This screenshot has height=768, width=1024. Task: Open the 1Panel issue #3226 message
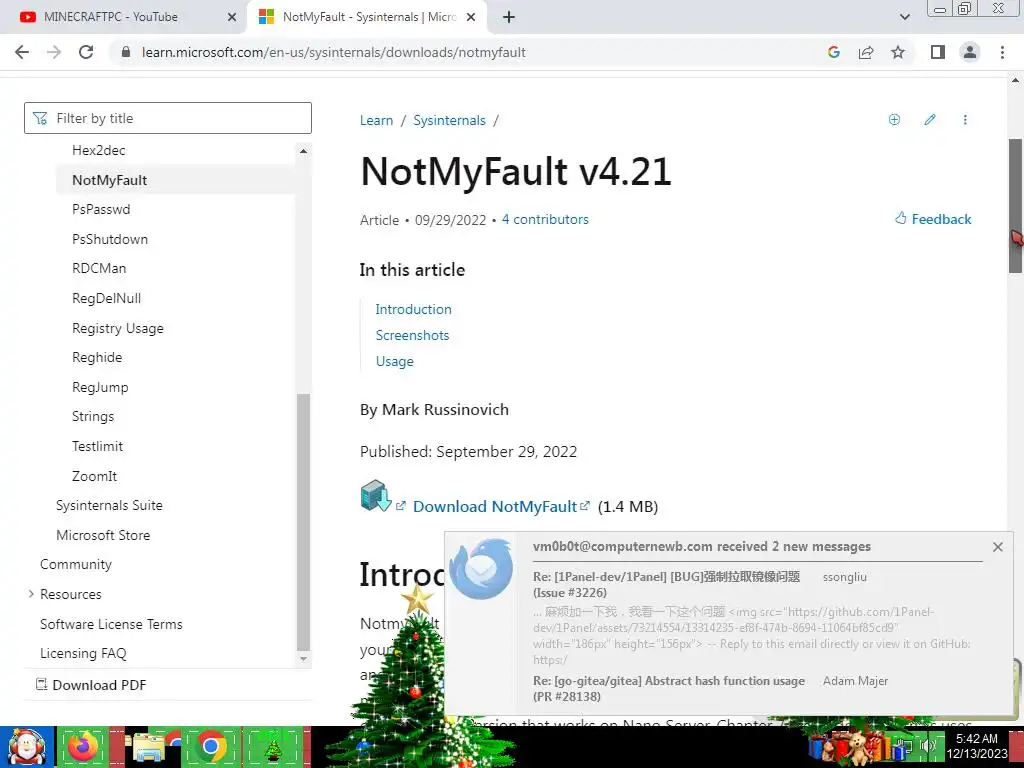(x=666, y=584)
